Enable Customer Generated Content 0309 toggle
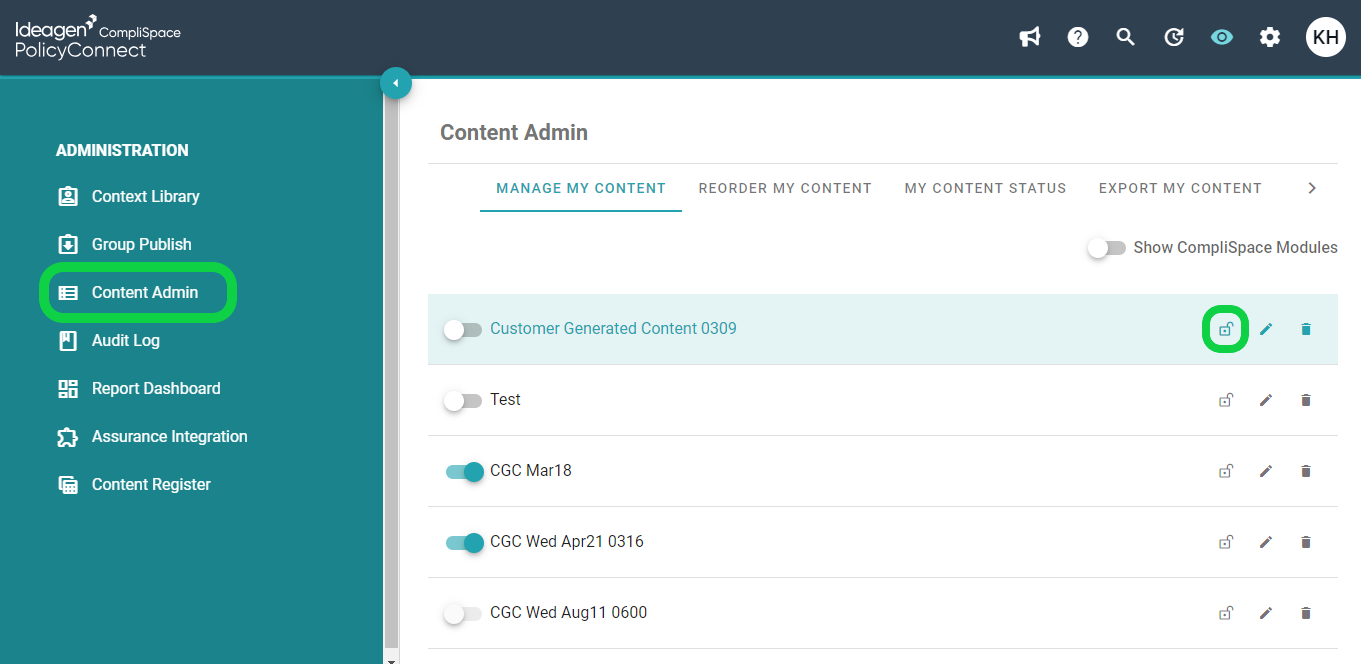This screenshot has width=1361, height=664. [463, 329]
